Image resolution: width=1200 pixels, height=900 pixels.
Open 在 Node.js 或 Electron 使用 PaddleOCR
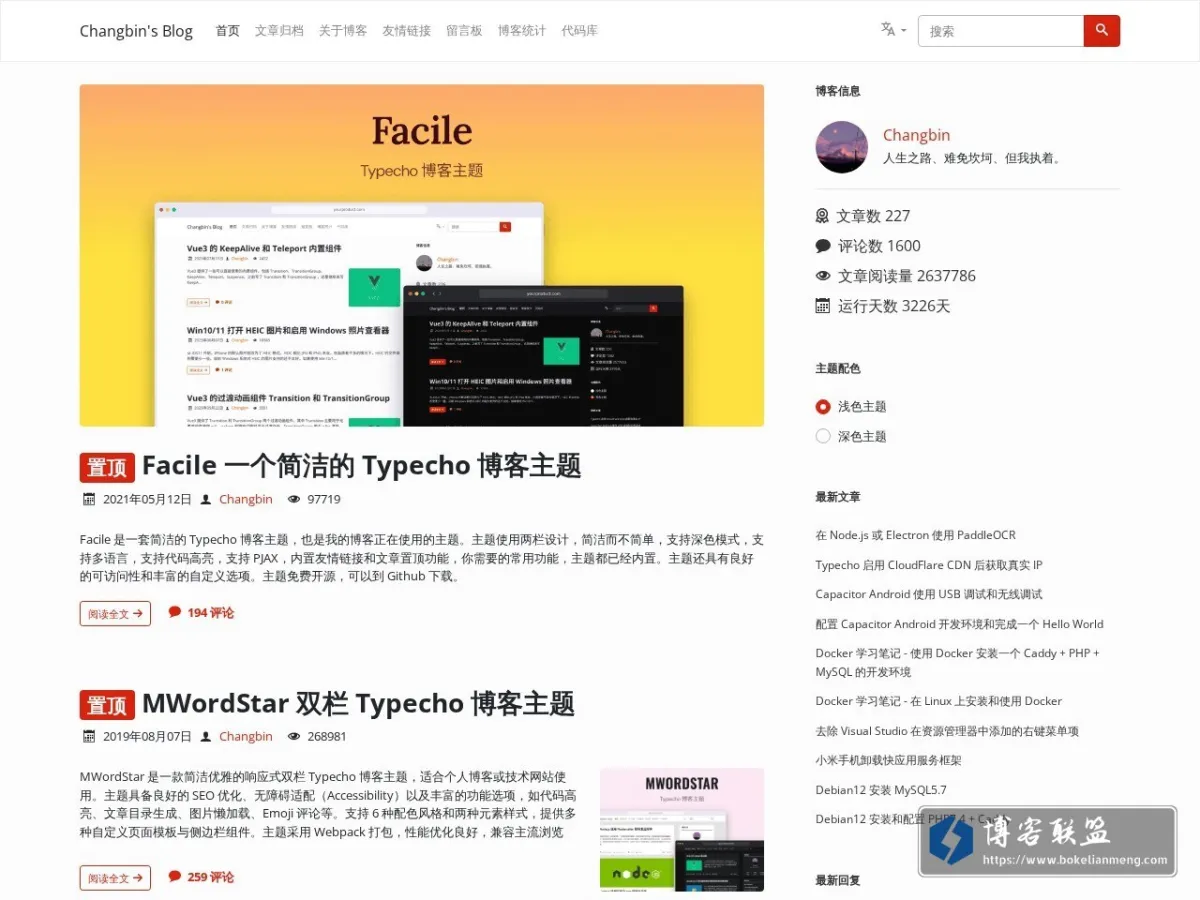(x=915, y=535)
